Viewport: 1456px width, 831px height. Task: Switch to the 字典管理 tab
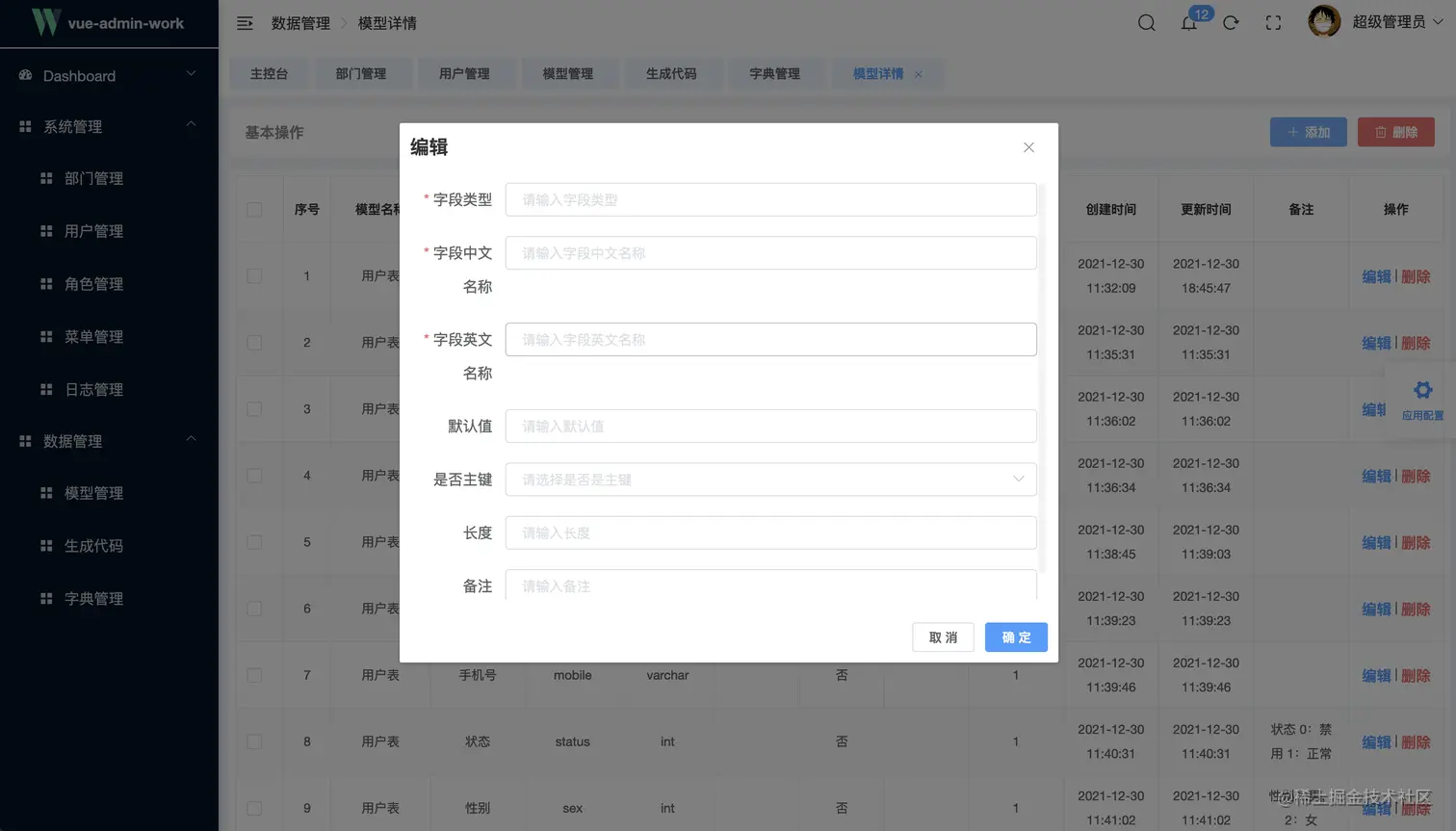pyautogui.click(x=775, y=72)
